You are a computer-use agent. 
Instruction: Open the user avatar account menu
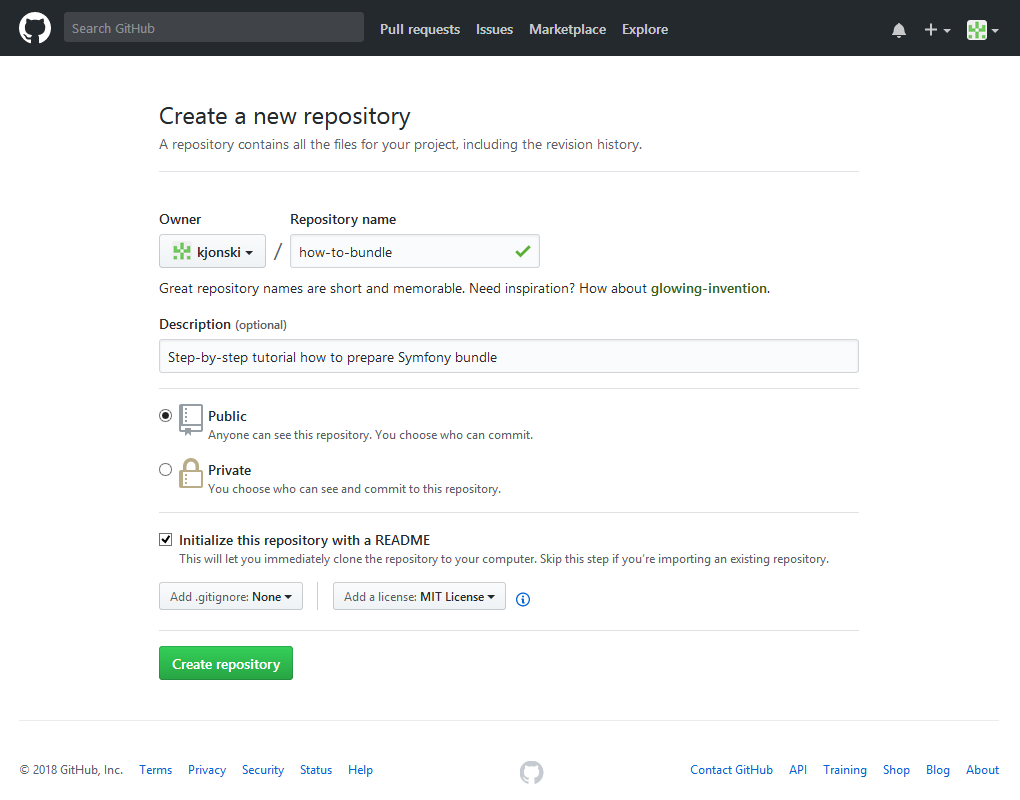tap(982, 30)
